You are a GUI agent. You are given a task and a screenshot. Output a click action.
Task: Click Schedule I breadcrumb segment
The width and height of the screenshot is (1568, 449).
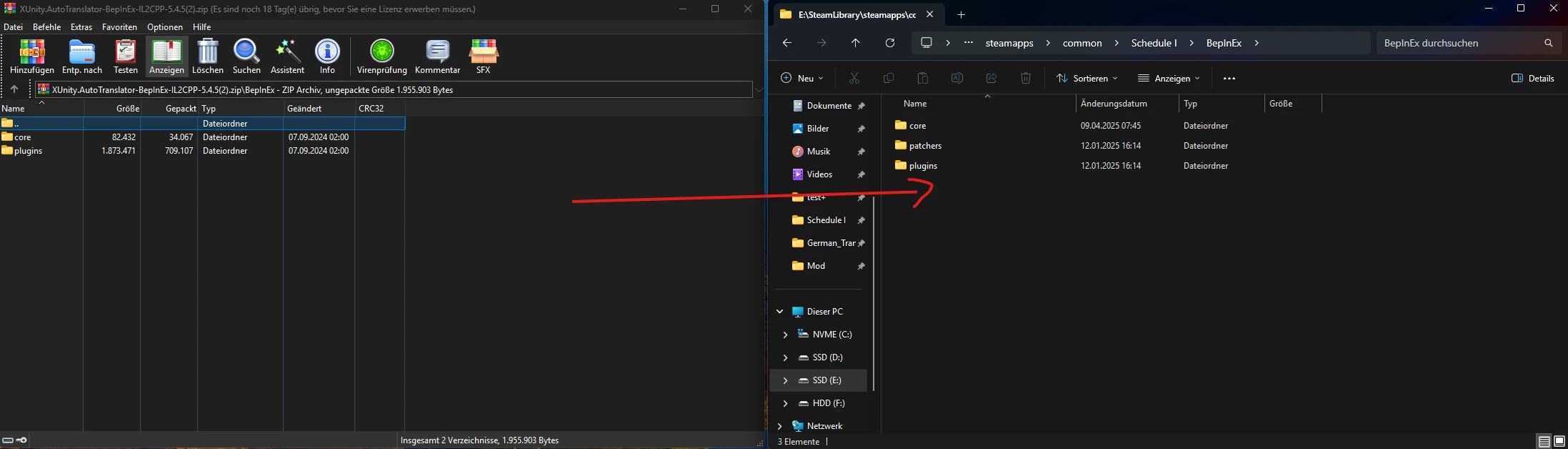pyautogui.click(x=1154, y=43)
